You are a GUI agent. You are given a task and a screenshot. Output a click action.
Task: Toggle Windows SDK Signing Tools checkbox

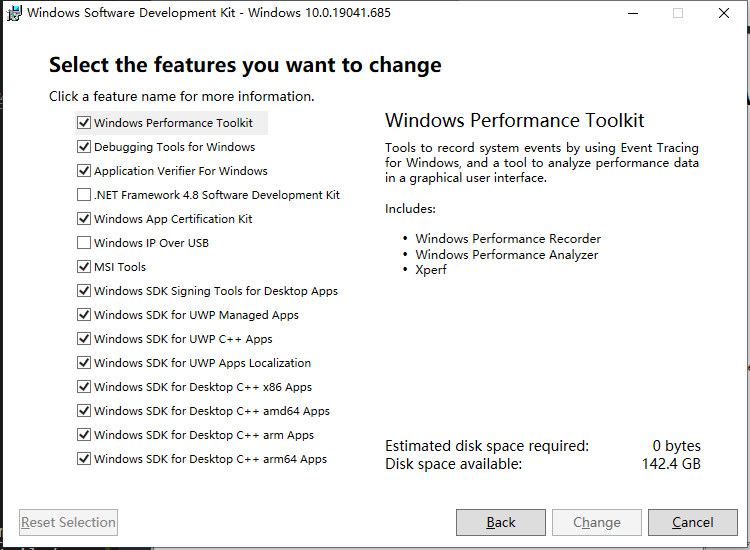point(84,291)
